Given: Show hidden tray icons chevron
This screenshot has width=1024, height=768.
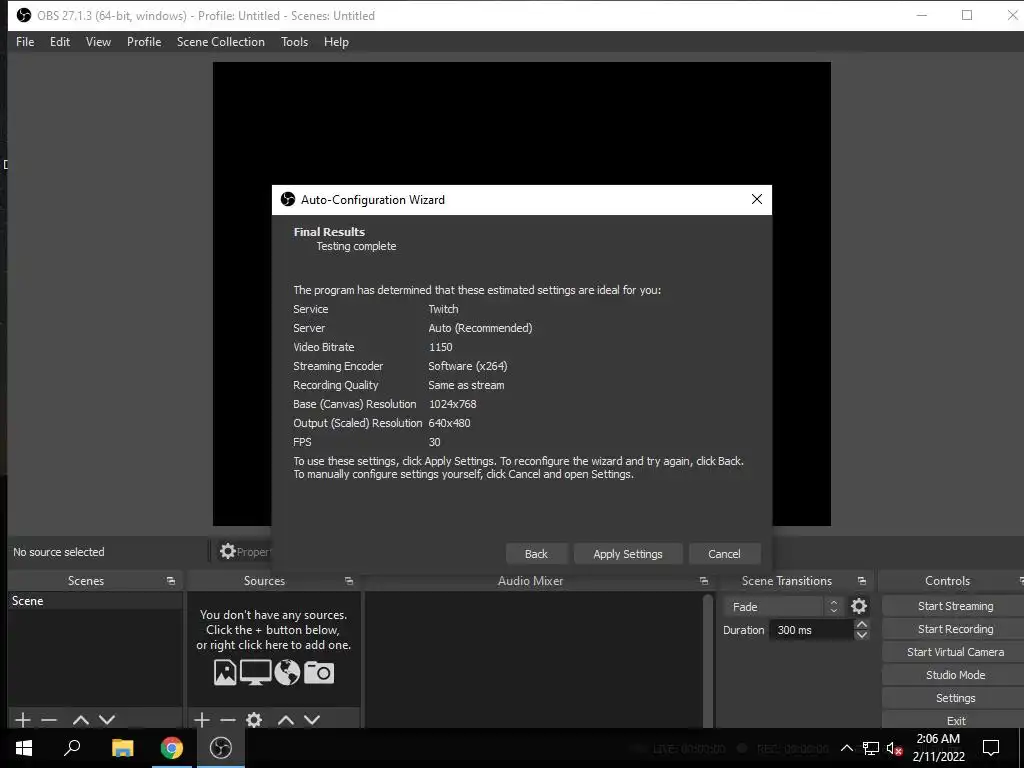Looking at the screenshot, I should click(x=846, y=748).
